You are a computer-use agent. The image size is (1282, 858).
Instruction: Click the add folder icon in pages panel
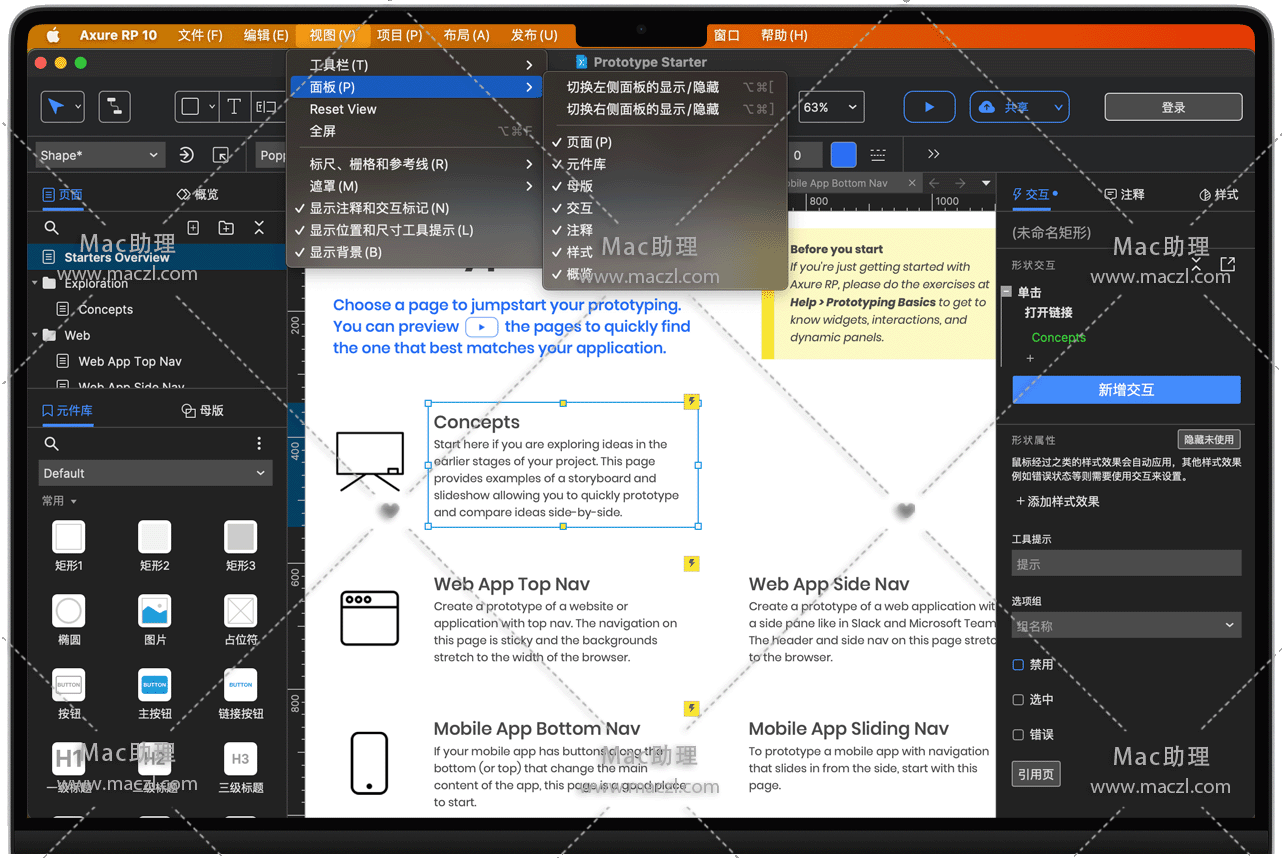[226, 228]
